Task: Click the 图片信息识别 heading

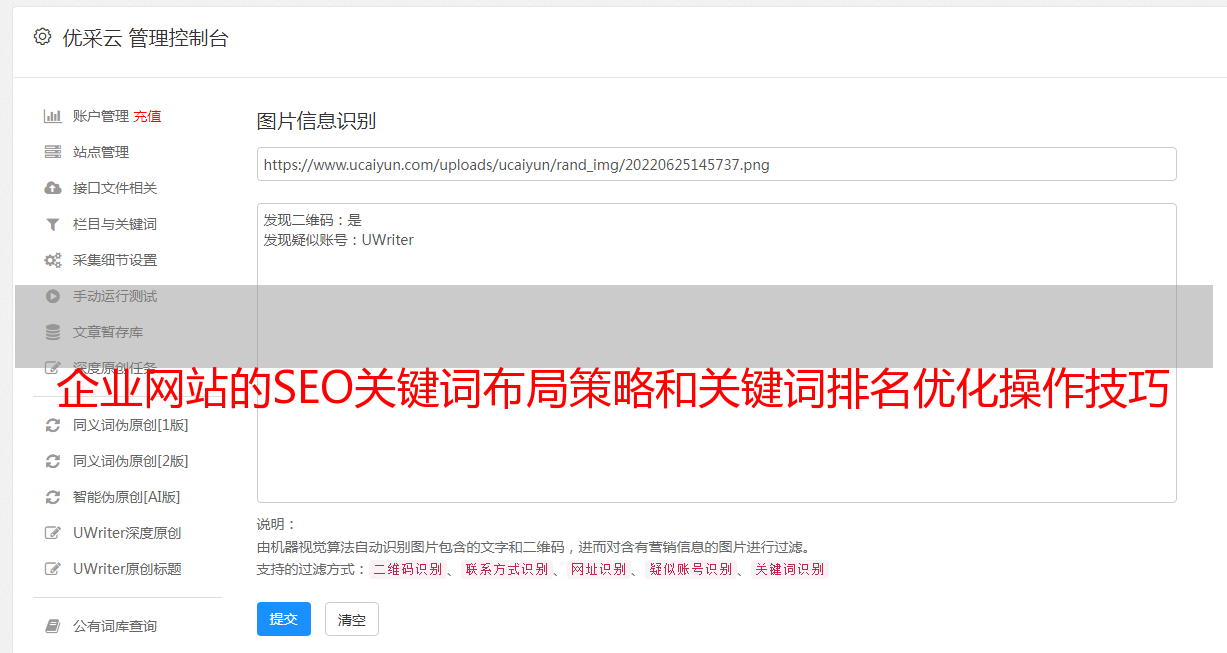Action: click(316, 121)
